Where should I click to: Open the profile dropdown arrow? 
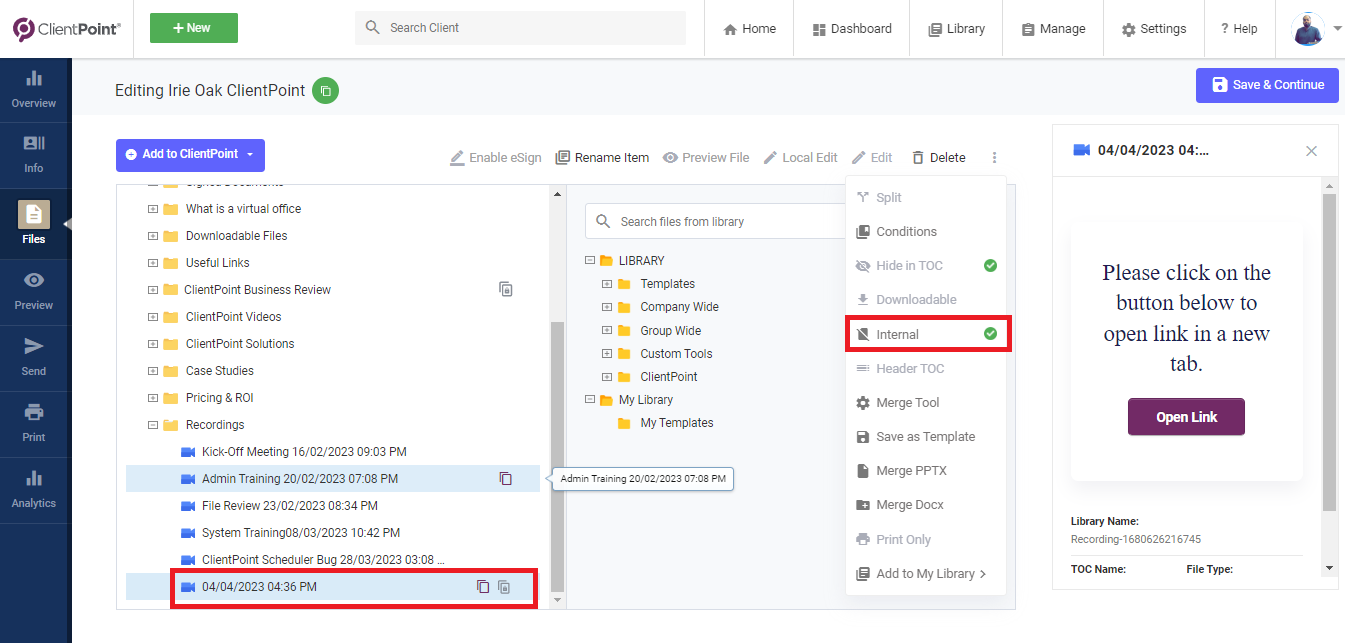coord(1337,29)
